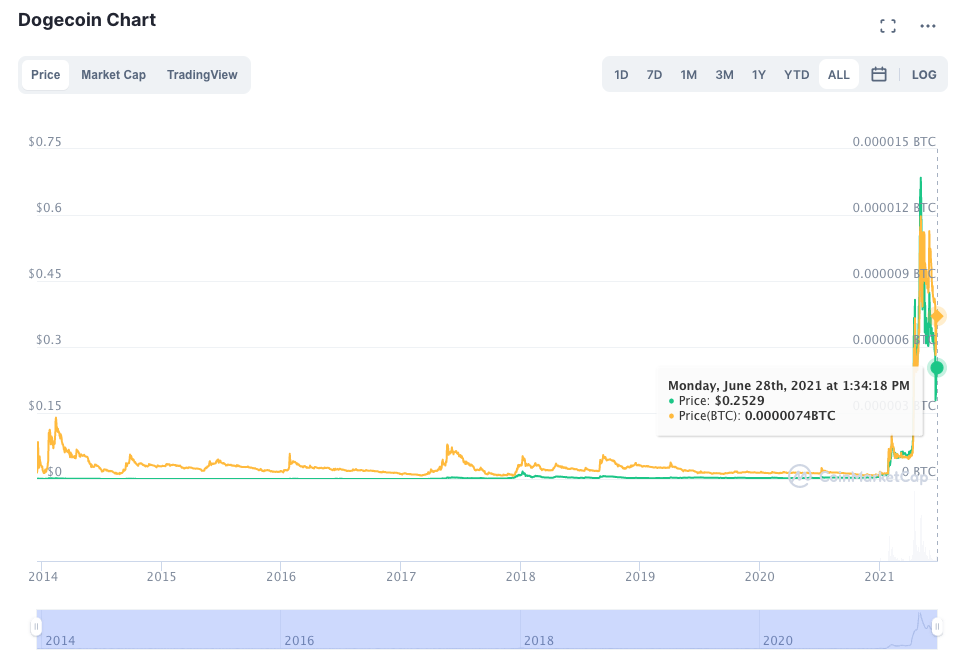Select the 1M time range
This screenshot has height=665, width=968.
[x=688, y=74]
